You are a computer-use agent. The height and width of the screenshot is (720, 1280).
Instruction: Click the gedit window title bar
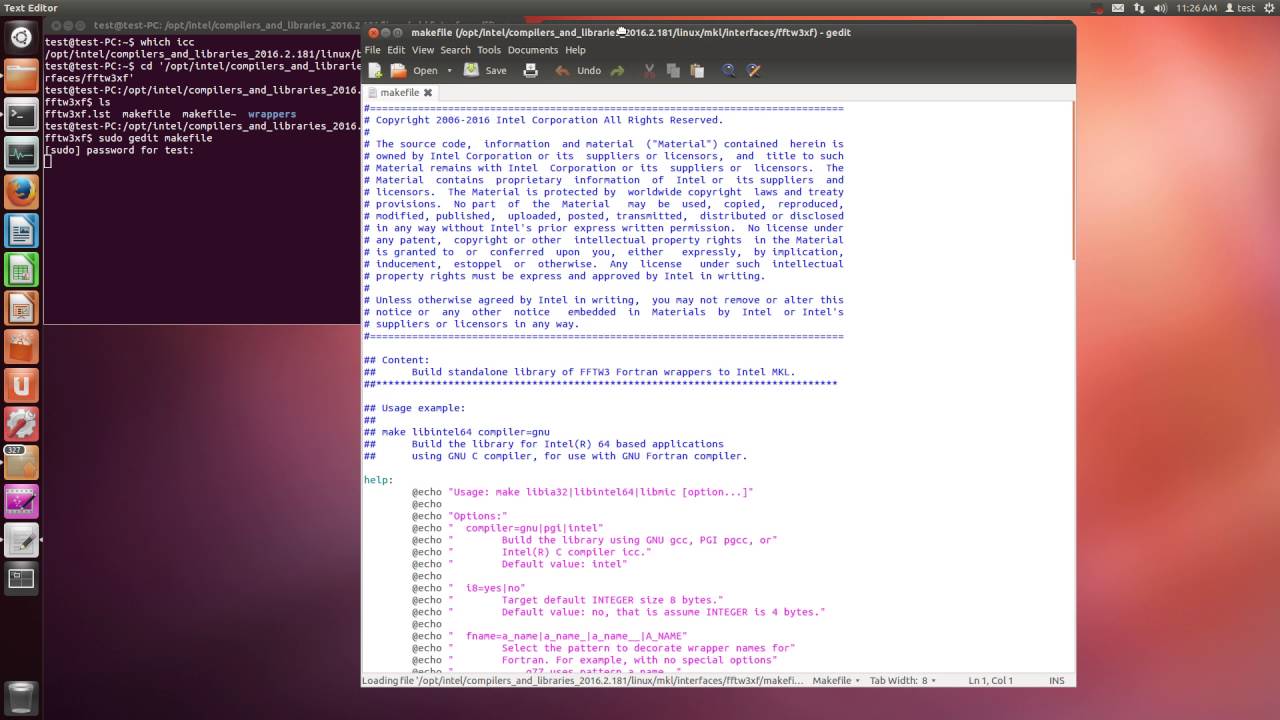[718, 32]
